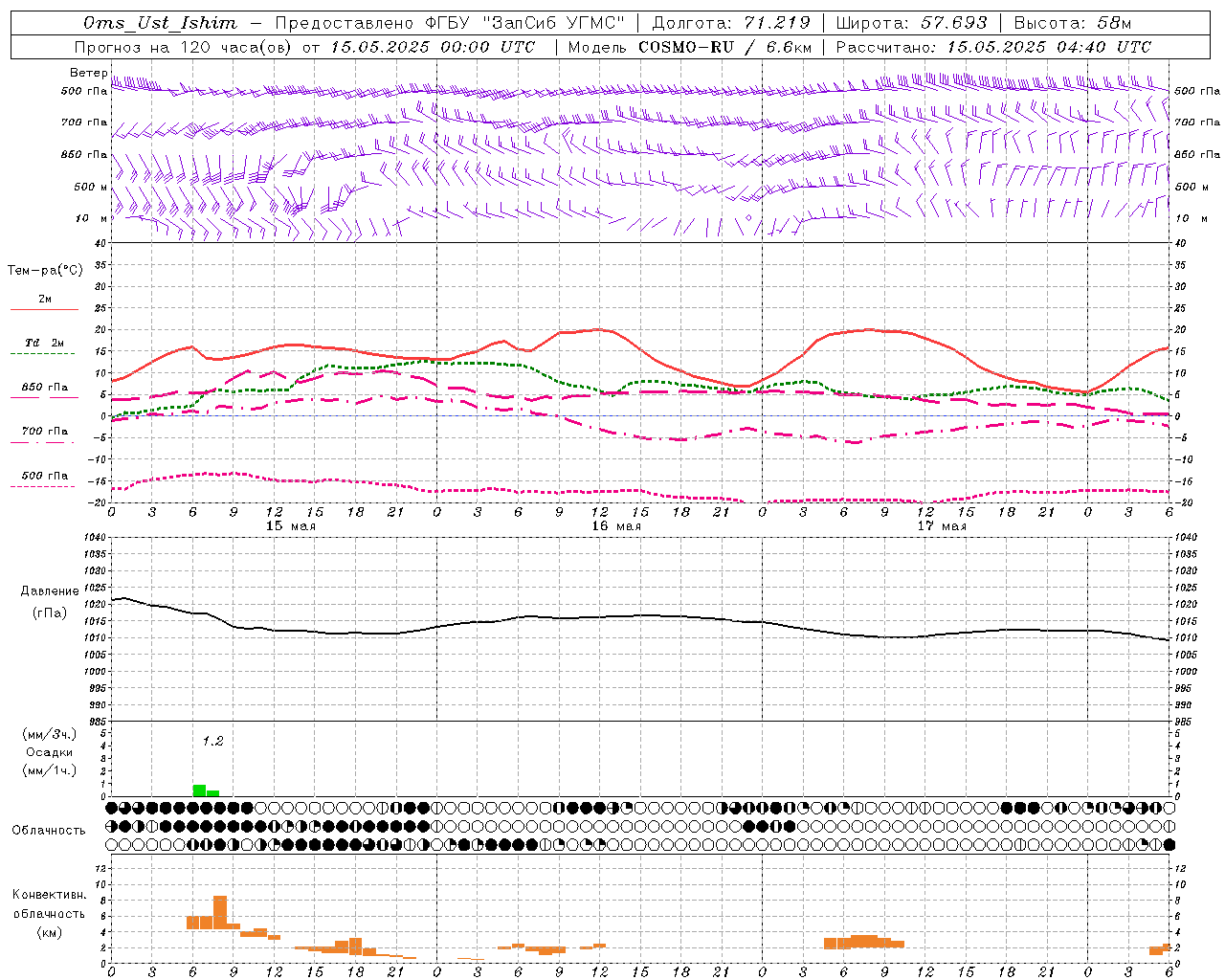Select the text 'ФГБУ "ЗапСиб УГМС"' provider name
The height and width of the screenshot is (980, 1225).
click(523, 23)
